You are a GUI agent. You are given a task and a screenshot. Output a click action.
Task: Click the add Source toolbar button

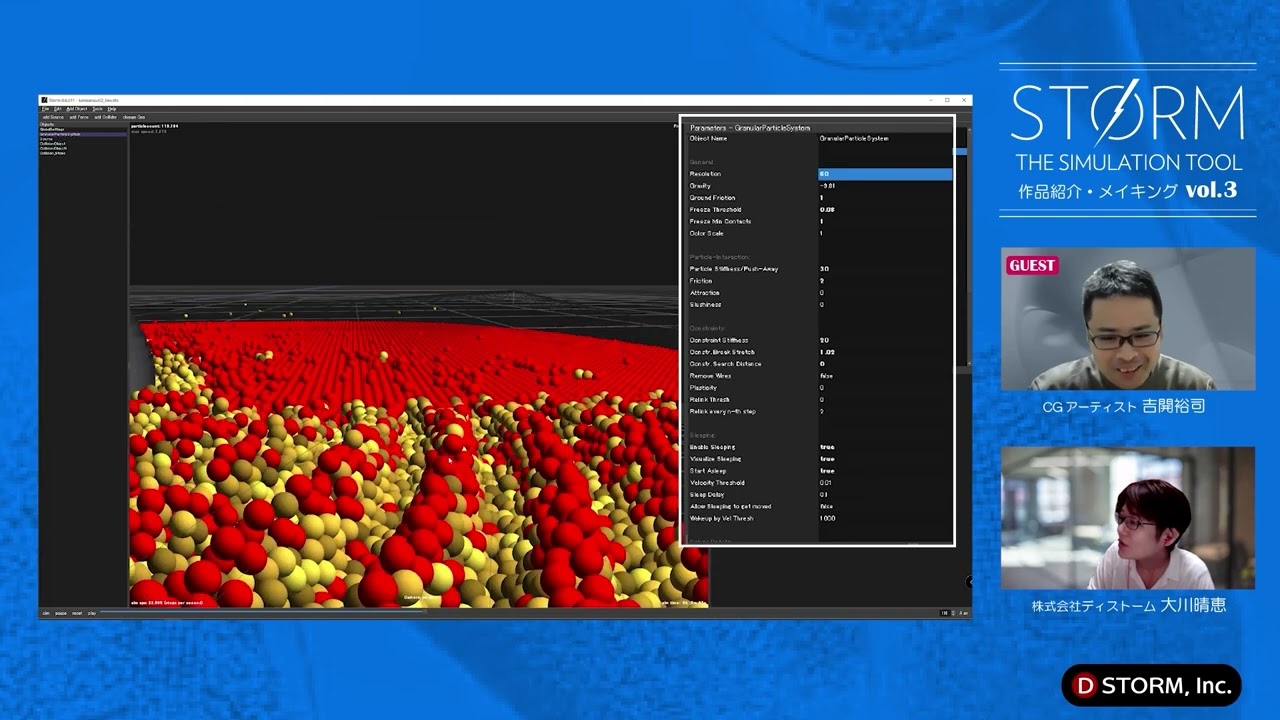[53, 116]
